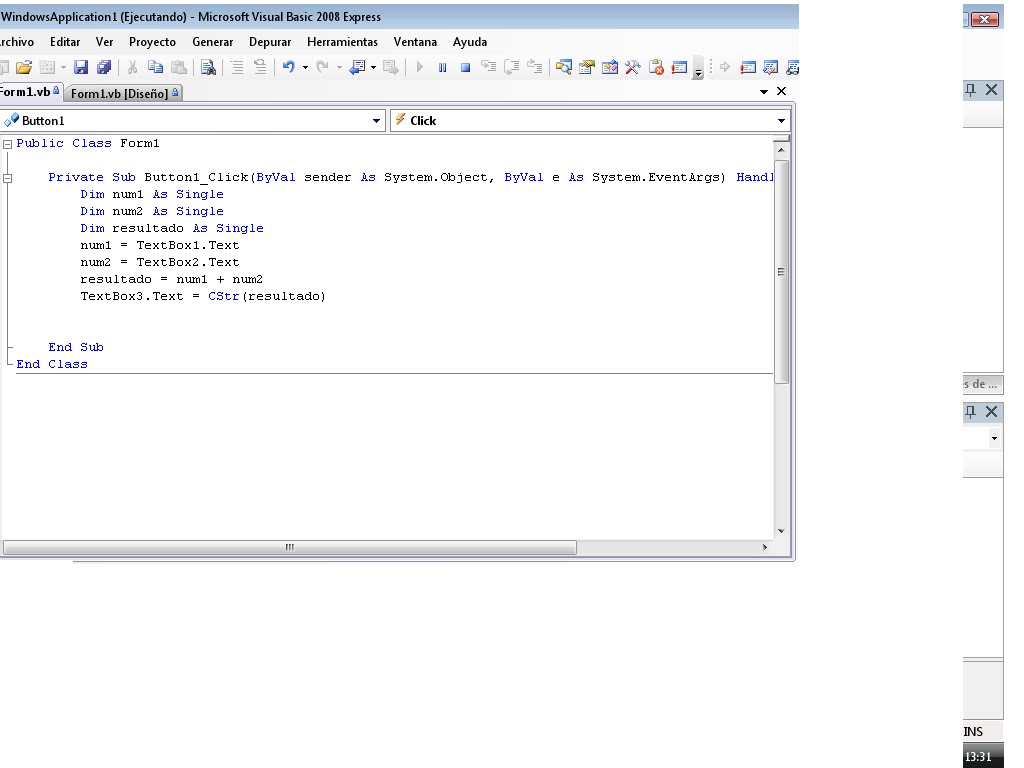Viewport: 1024px width, 768px height.
Task: Collapse the Public Class Form1 region
Action: click(x=7, y=143)
